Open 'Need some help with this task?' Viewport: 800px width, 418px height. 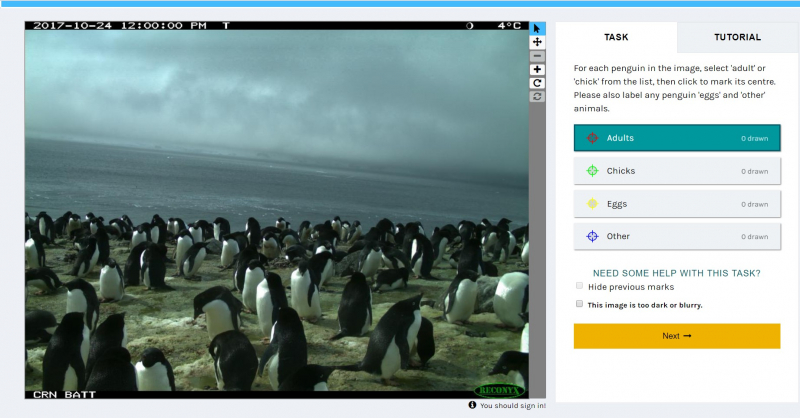coord(676,272)
